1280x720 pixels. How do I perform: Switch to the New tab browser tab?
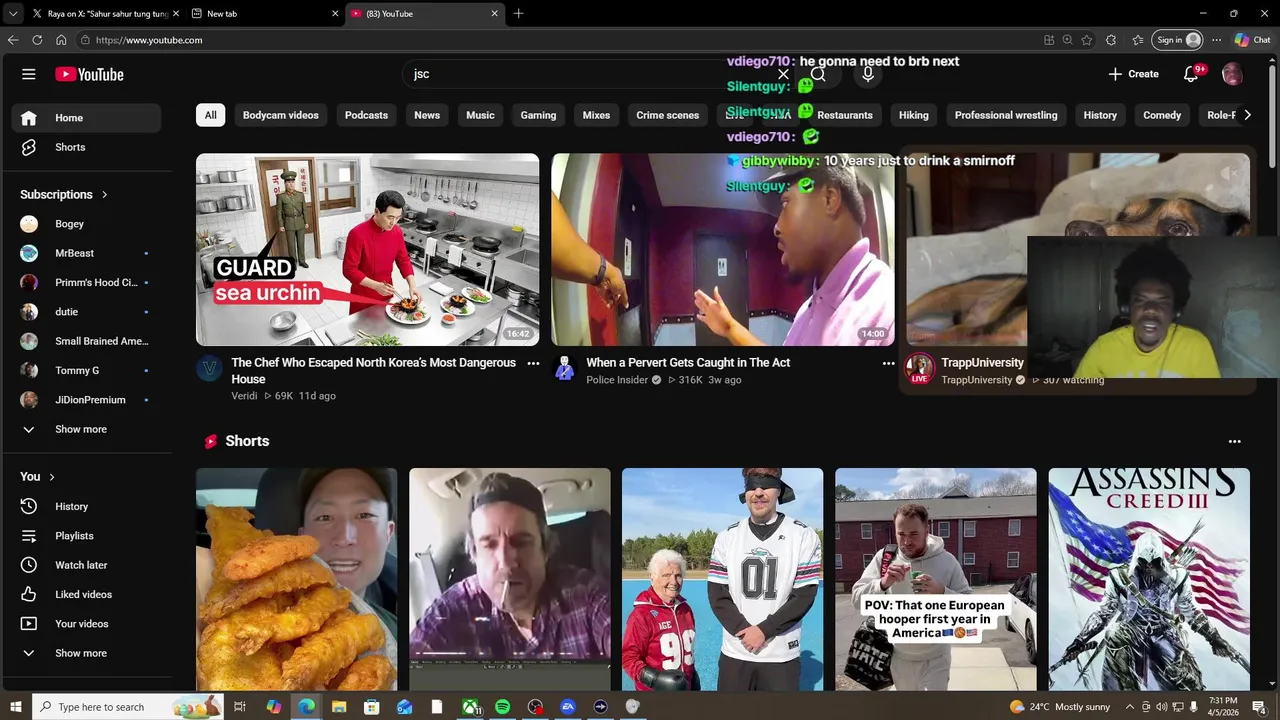[264, 14]
